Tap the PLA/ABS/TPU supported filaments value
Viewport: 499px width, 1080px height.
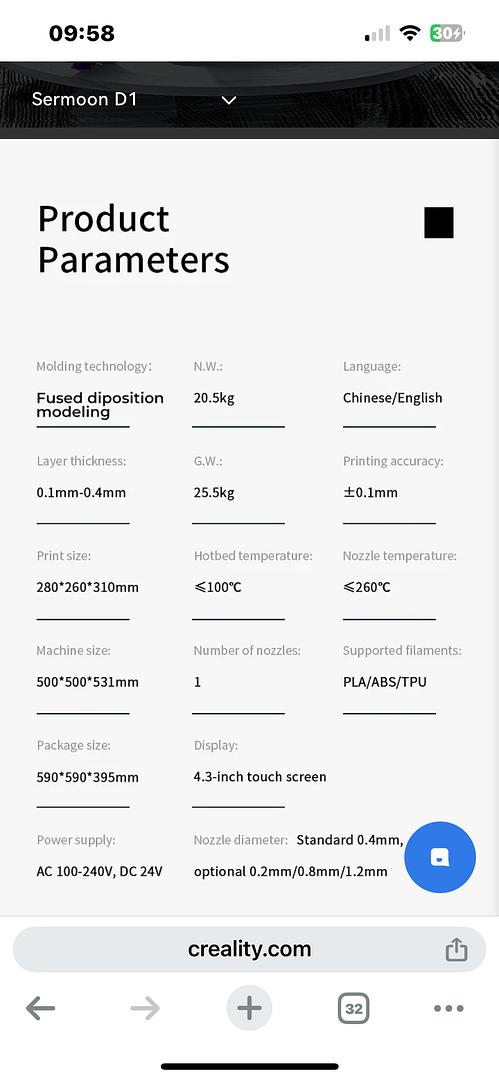tap(385, 683)
